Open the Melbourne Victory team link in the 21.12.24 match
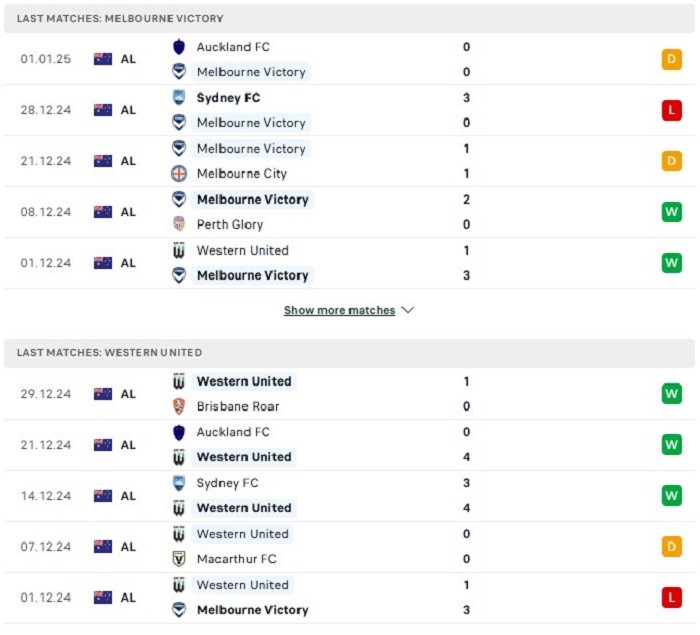The height and width of the screenshot is (635, 700). (251, 149)
